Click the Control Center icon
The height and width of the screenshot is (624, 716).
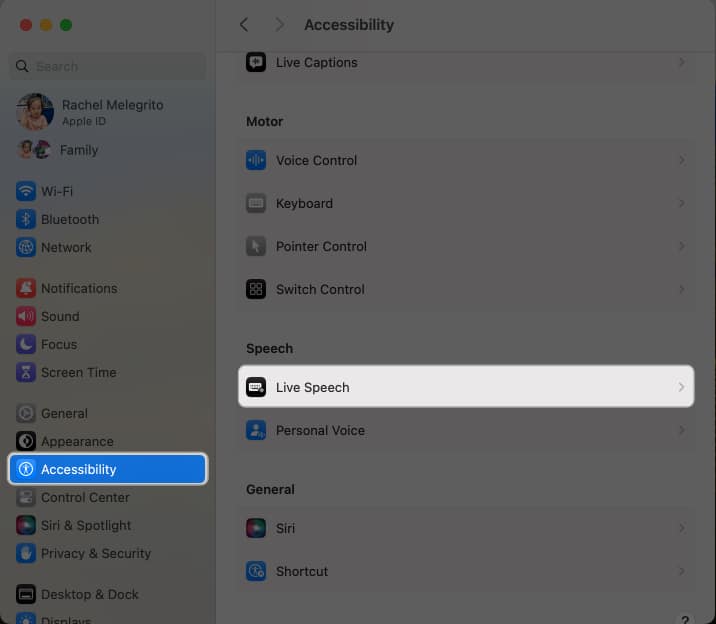coord(26,498)
